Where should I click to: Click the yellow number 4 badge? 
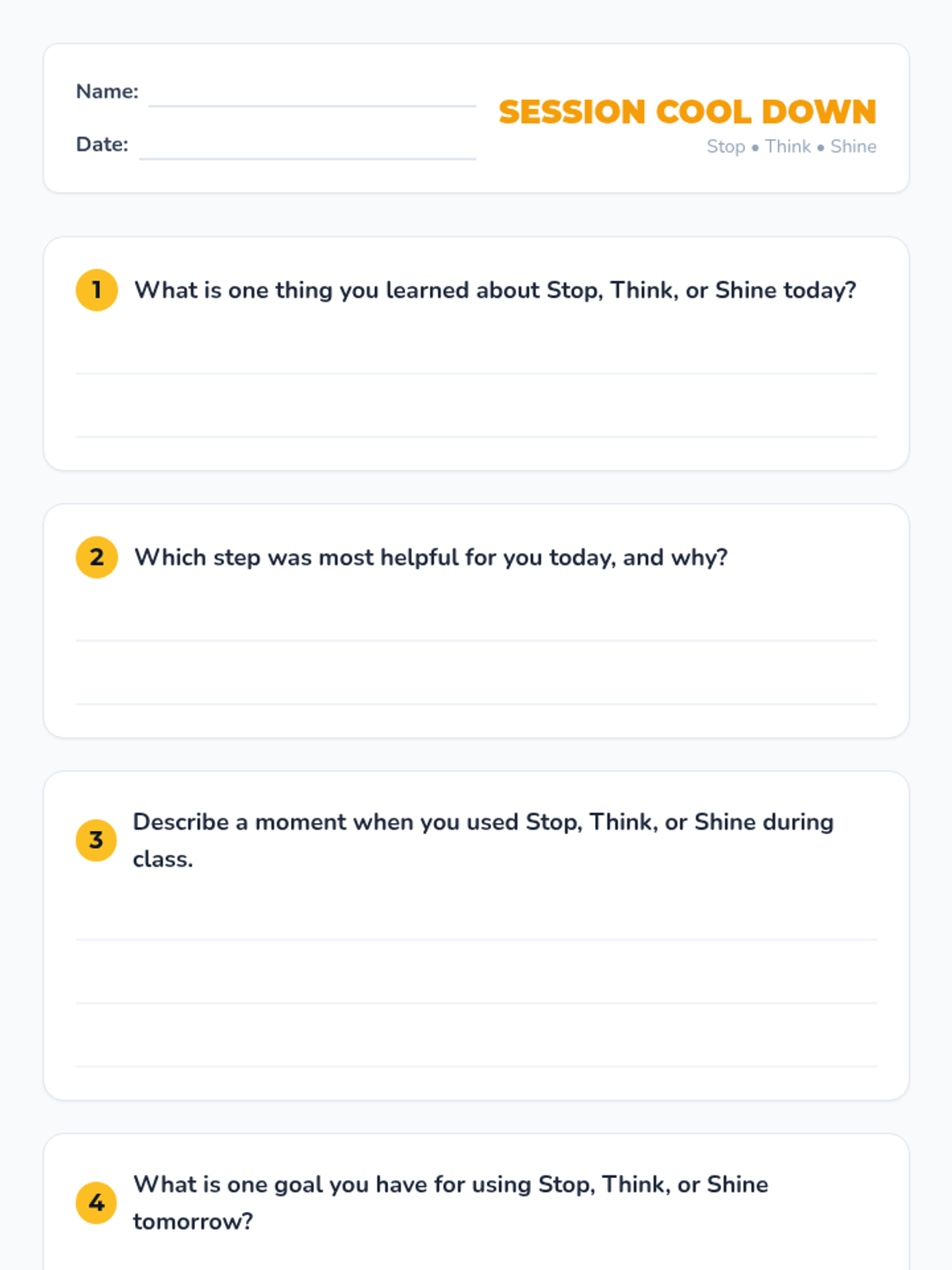pos(97,1203)
